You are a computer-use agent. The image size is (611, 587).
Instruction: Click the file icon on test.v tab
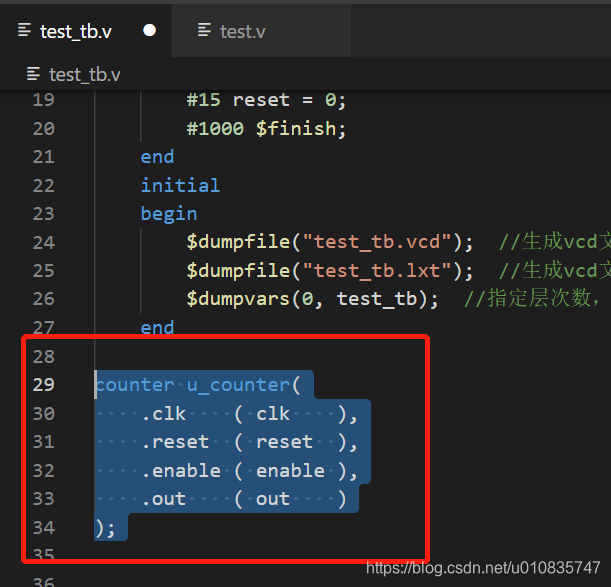pos(204,30)
